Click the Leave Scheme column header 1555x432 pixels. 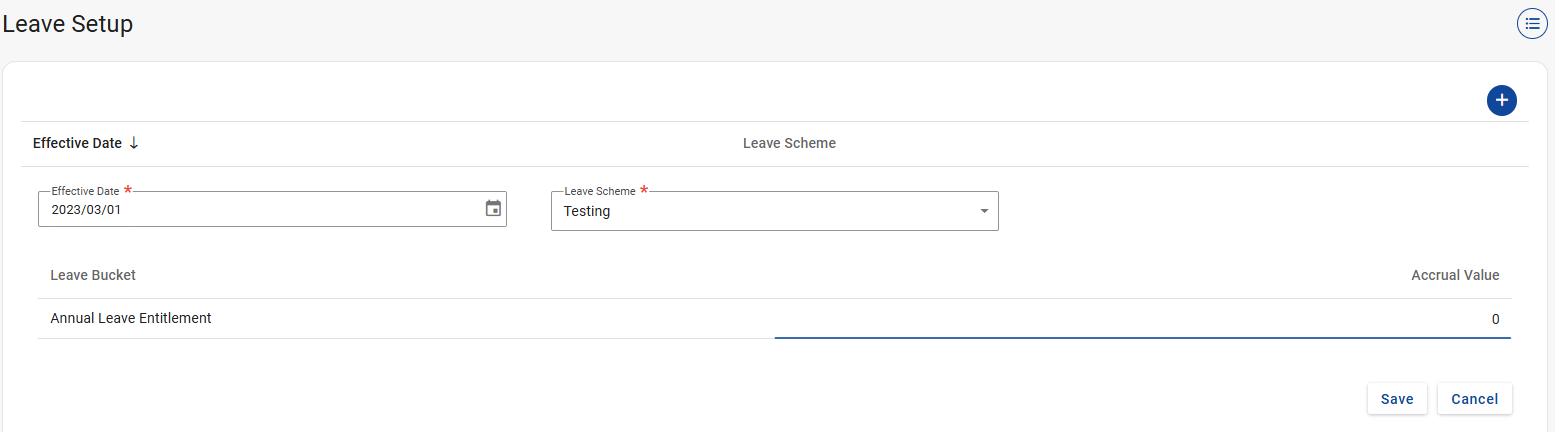[789, 143]
